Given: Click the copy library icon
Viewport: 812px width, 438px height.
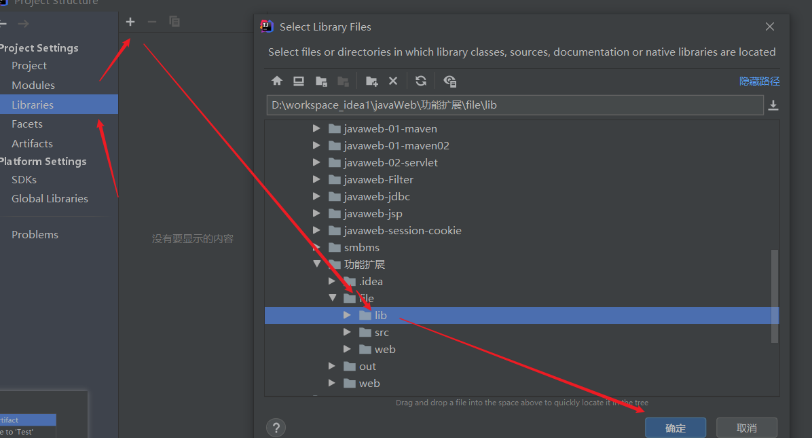Looking at the screenshot, I should [175, 22].
